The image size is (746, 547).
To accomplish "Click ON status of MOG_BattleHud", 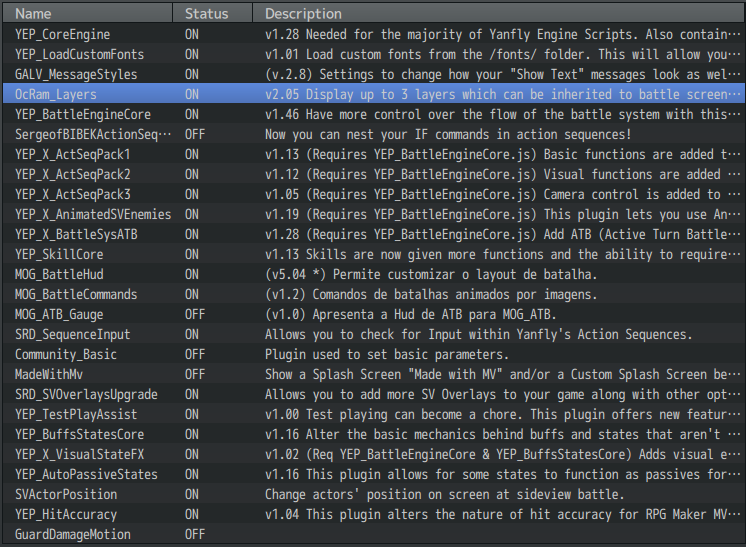I will coord(192,274).
